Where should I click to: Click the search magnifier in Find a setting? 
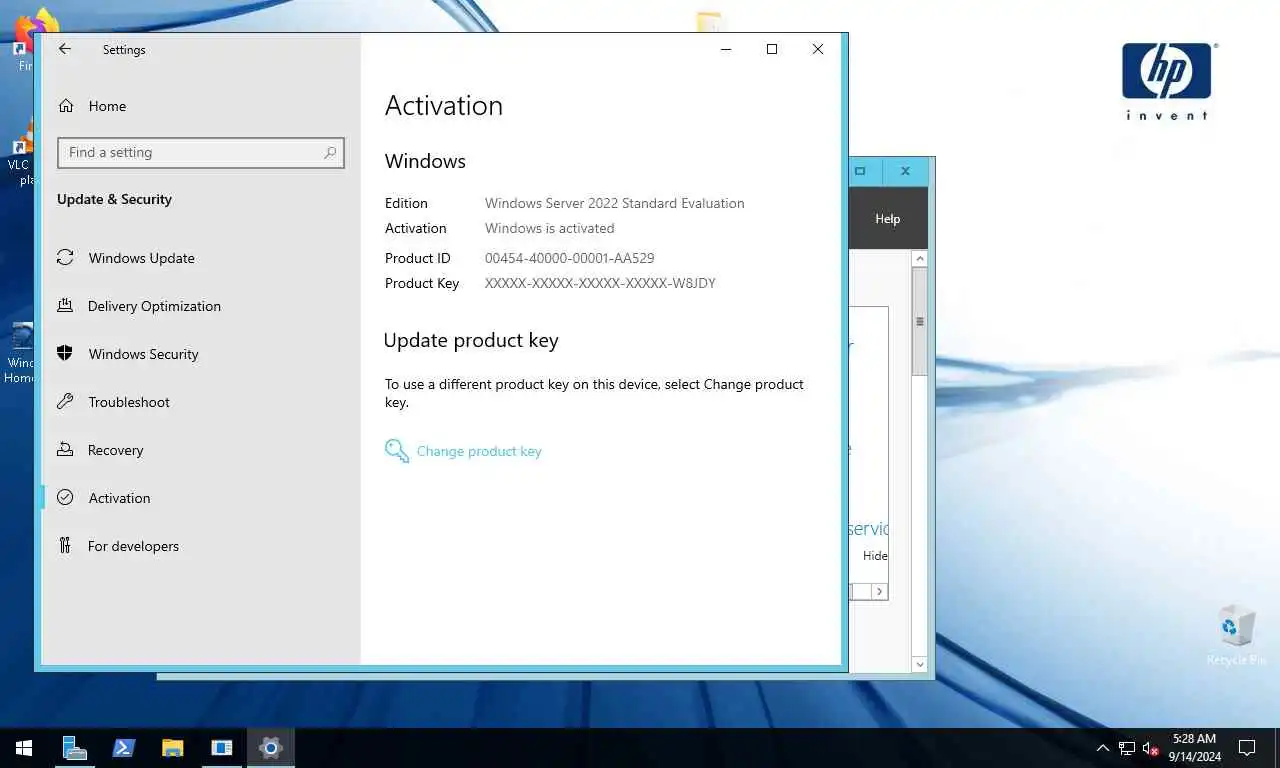tap(330, 152)
